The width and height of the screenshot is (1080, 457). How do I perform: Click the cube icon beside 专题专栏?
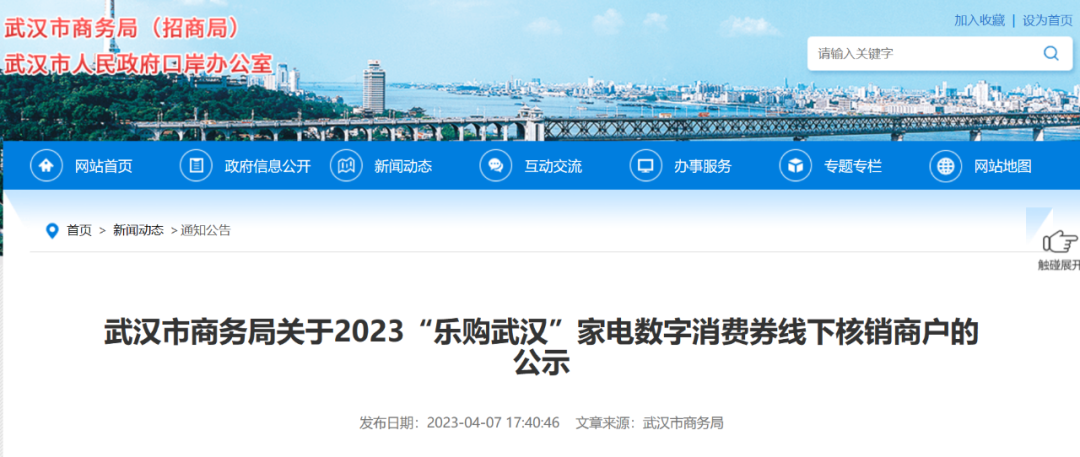(x=796, y=166)
